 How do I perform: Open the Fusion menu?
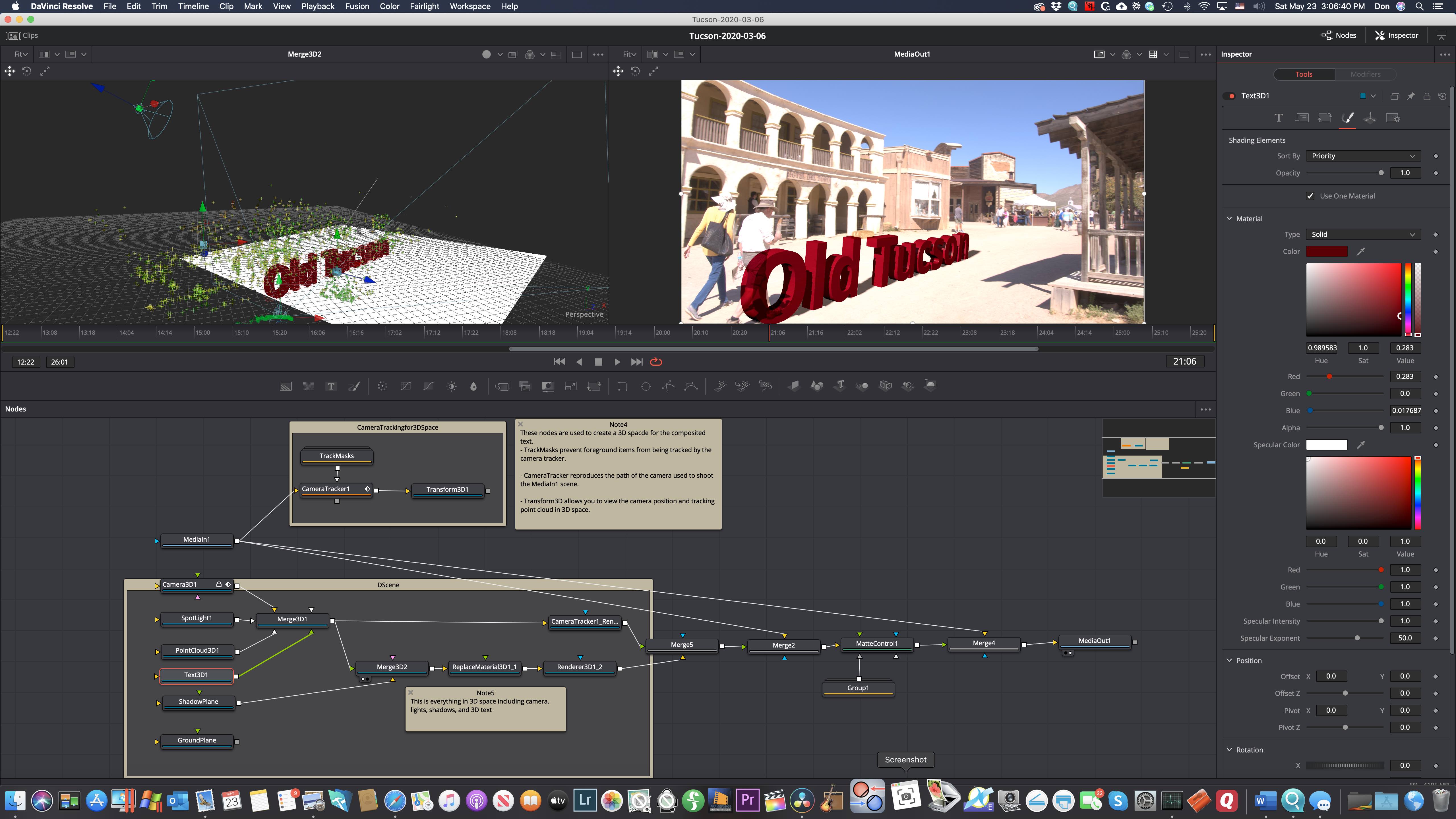click(357, 6)
